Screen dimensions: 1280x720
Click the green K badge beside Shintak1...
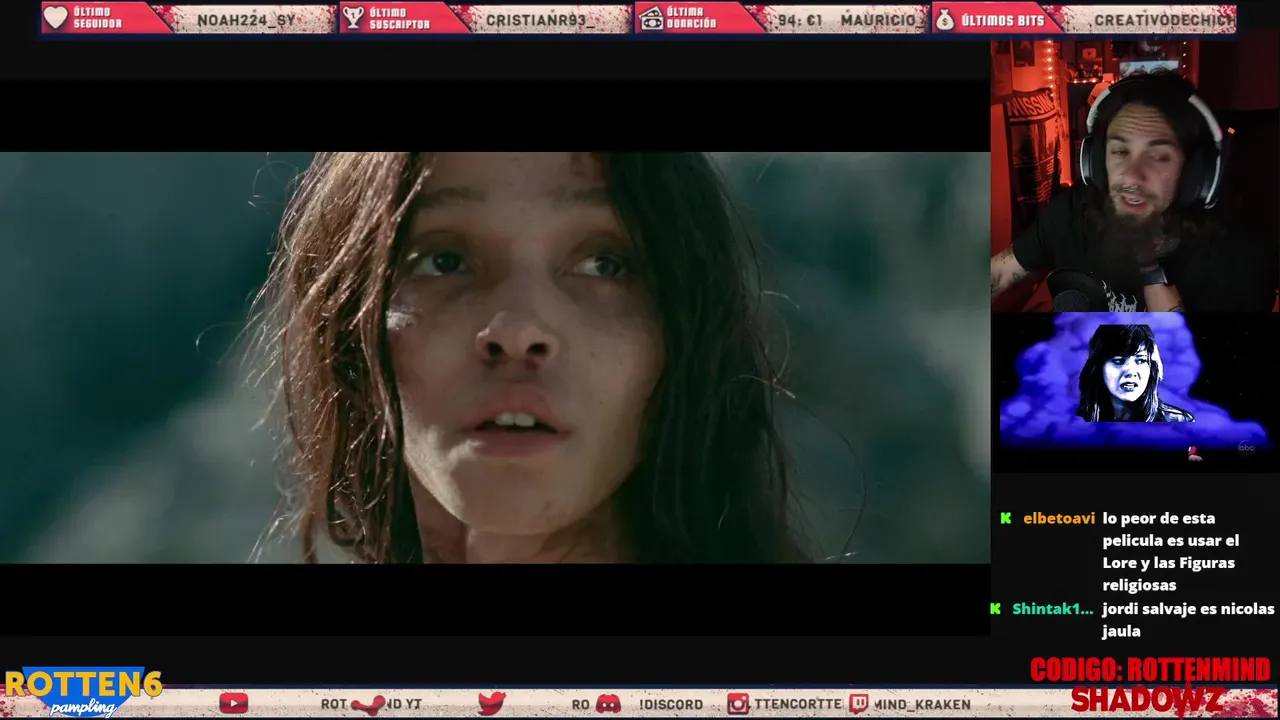[995, 608]
